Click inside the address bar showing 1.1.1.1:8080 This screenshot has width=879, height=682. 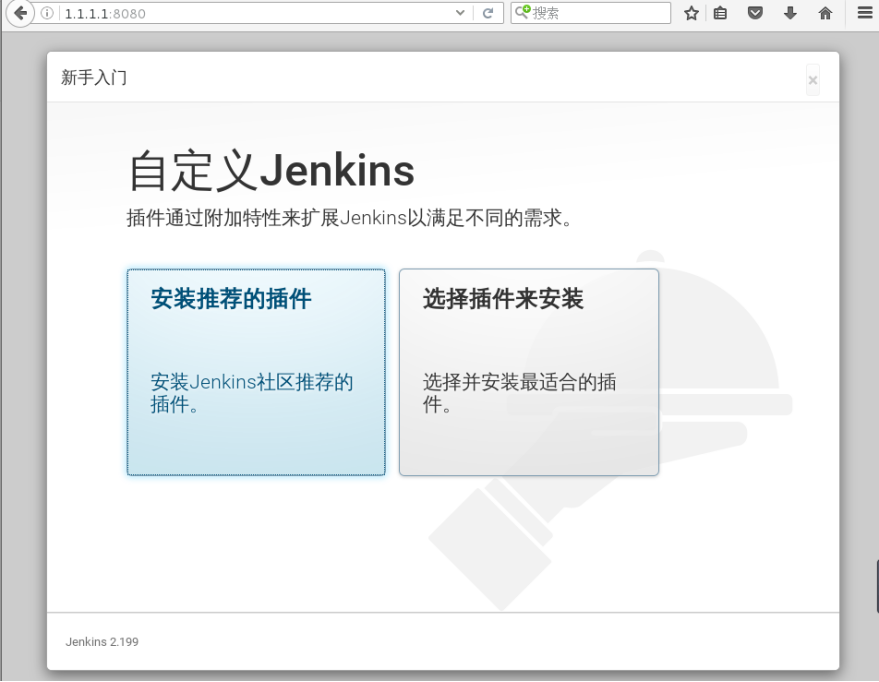pos(200,13)
